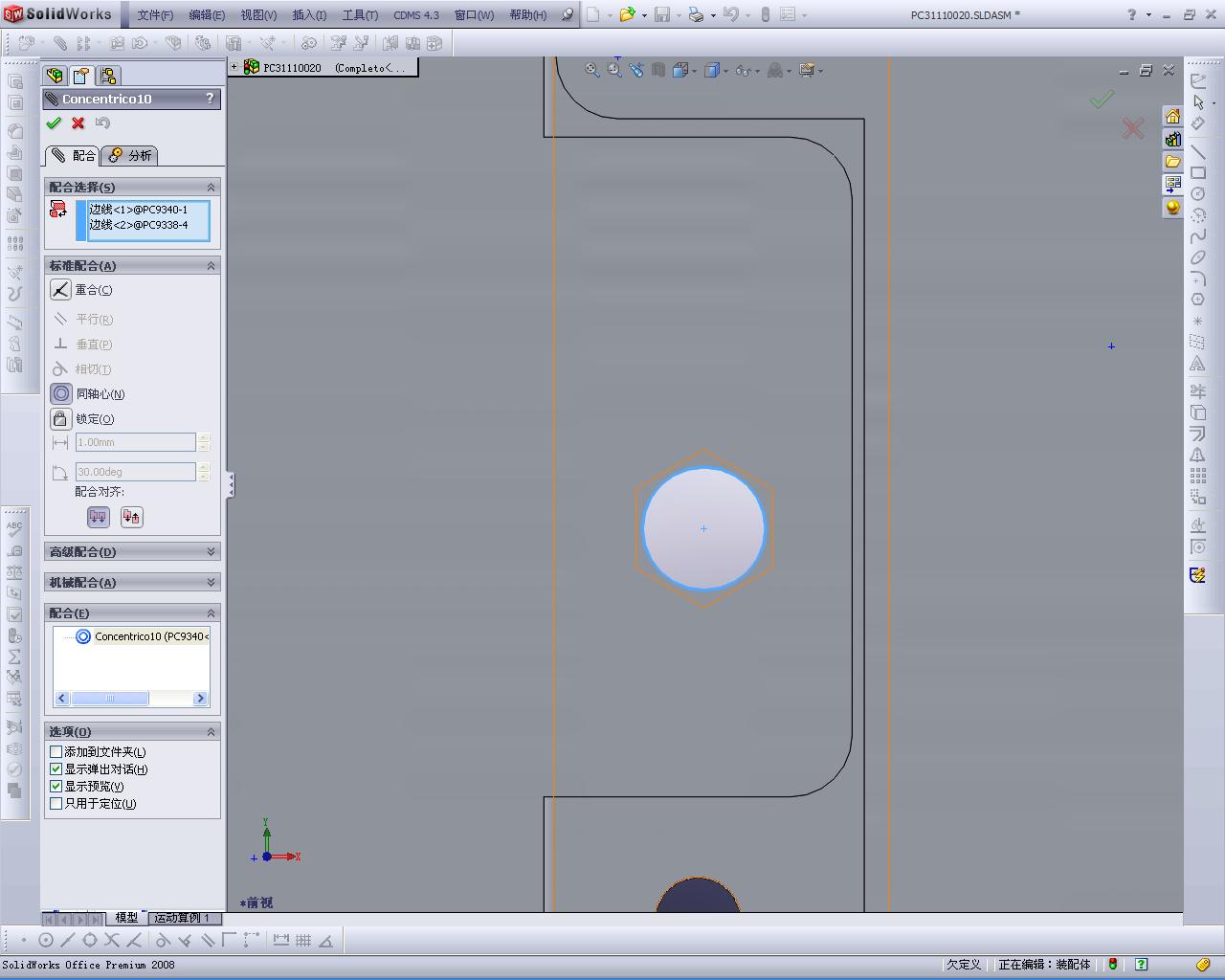Switch to the PropertyManager tab icon
Viewport: 1225px width, 980px height.
[x=81, y=76]
